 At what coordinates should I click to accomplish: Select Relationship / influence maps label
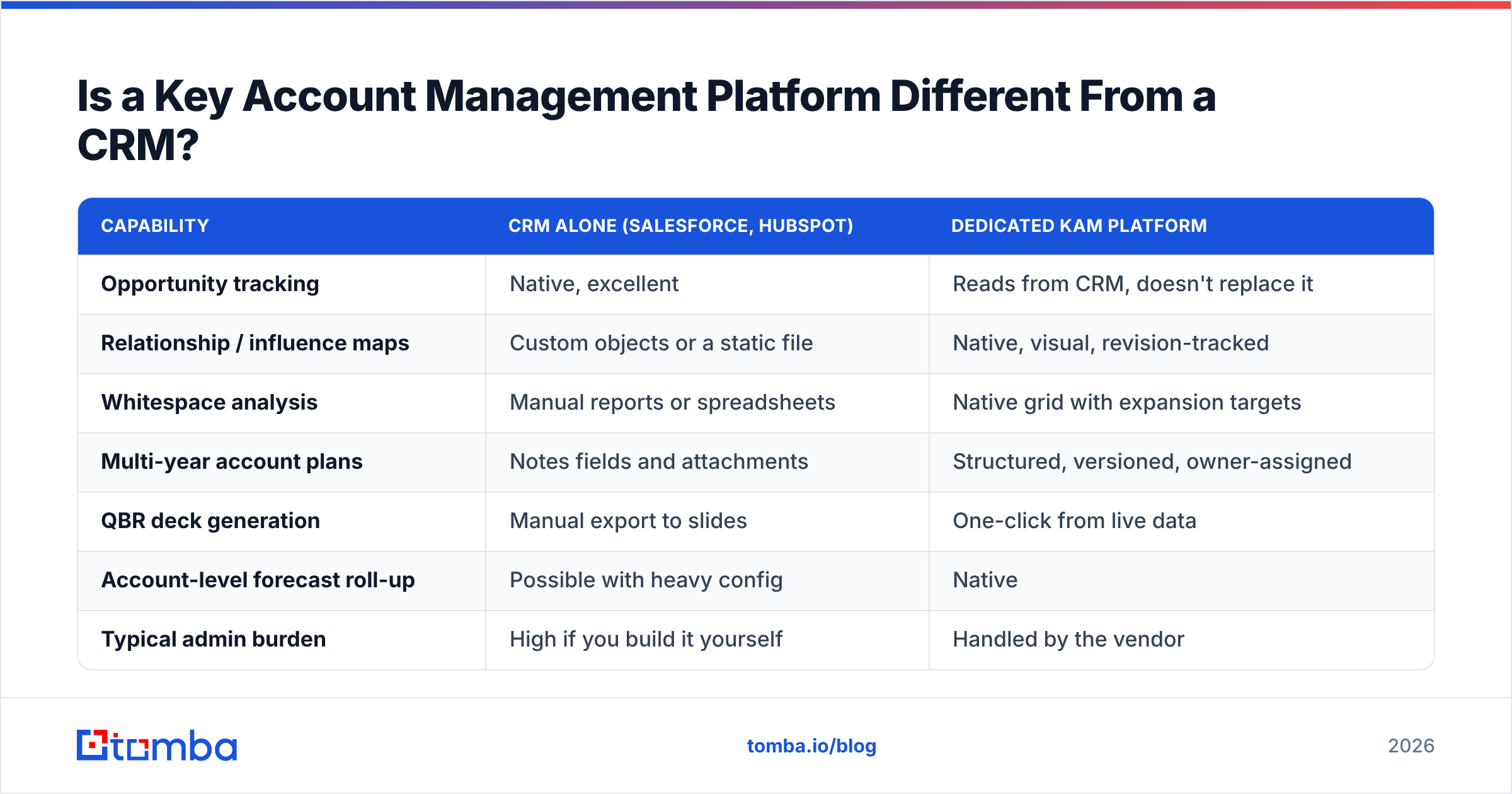tap(255, 343)
